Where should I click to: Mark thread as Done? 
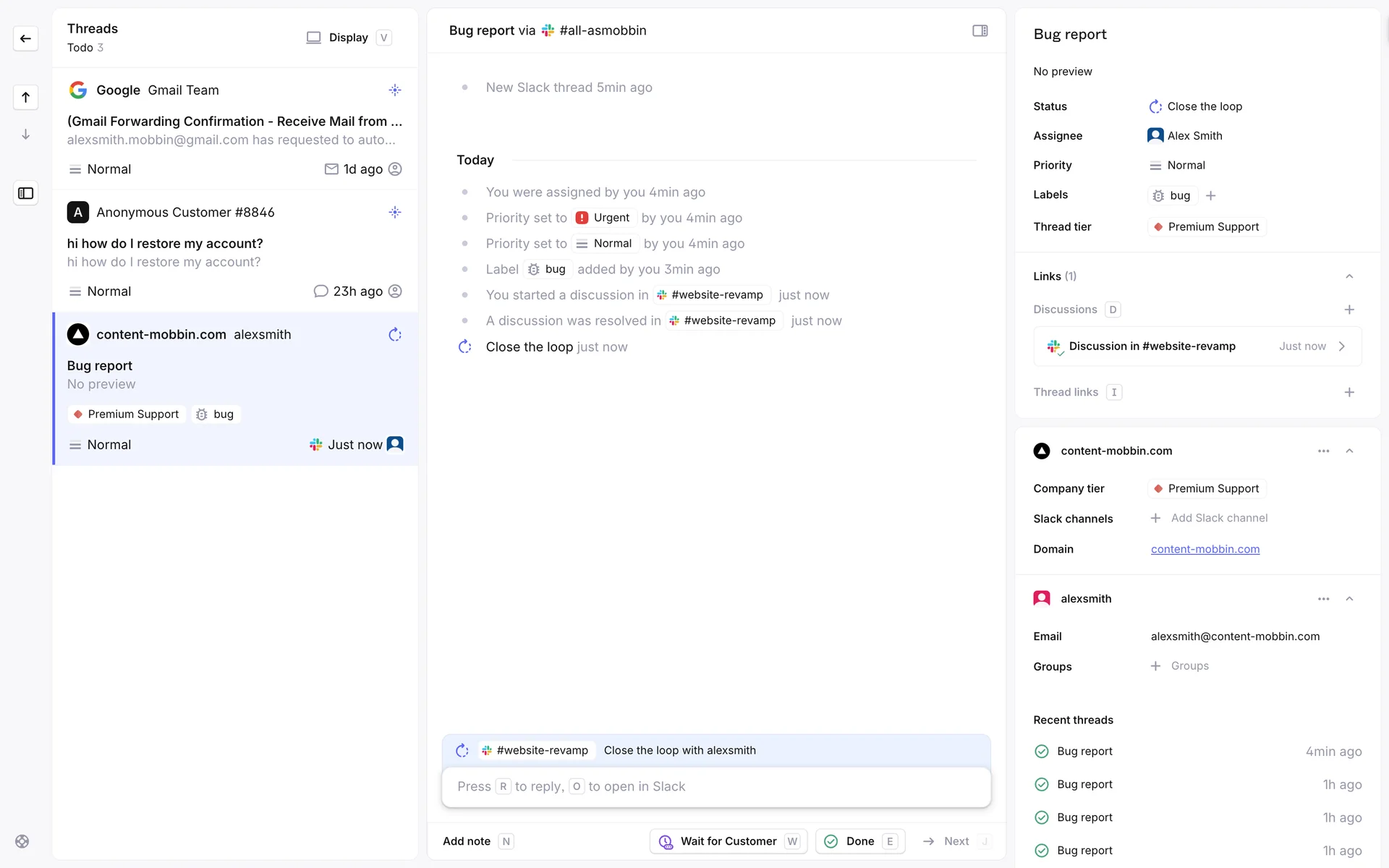[x=859, y=841]
